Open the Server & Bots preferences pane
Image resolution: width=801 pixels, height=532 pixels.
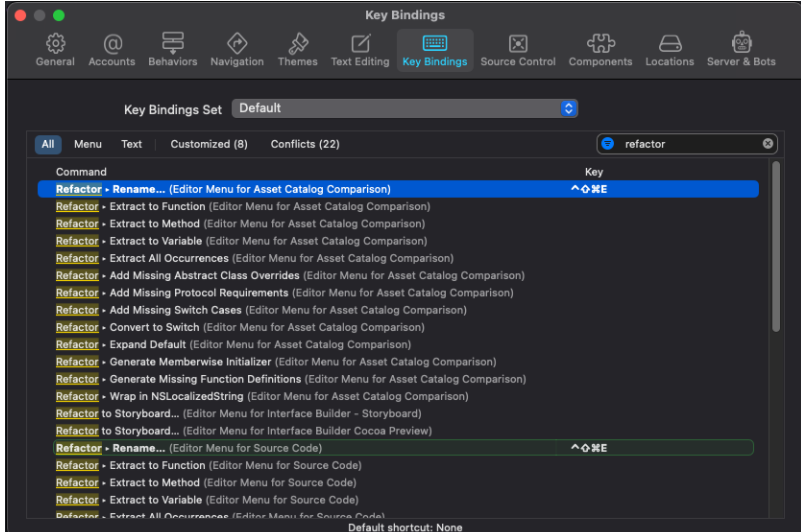coord(741,50)
